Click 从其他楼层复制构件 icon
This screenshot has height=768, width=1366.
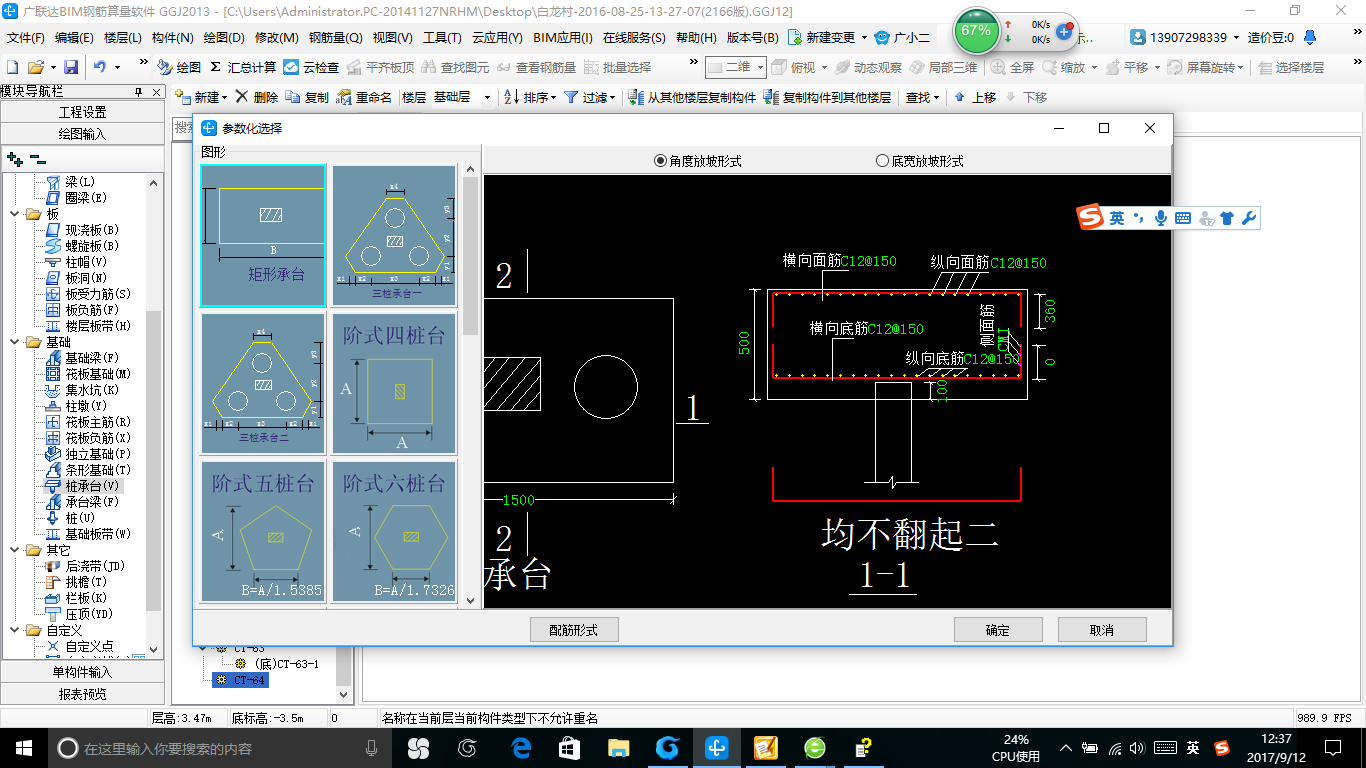[x=636, y=97]
